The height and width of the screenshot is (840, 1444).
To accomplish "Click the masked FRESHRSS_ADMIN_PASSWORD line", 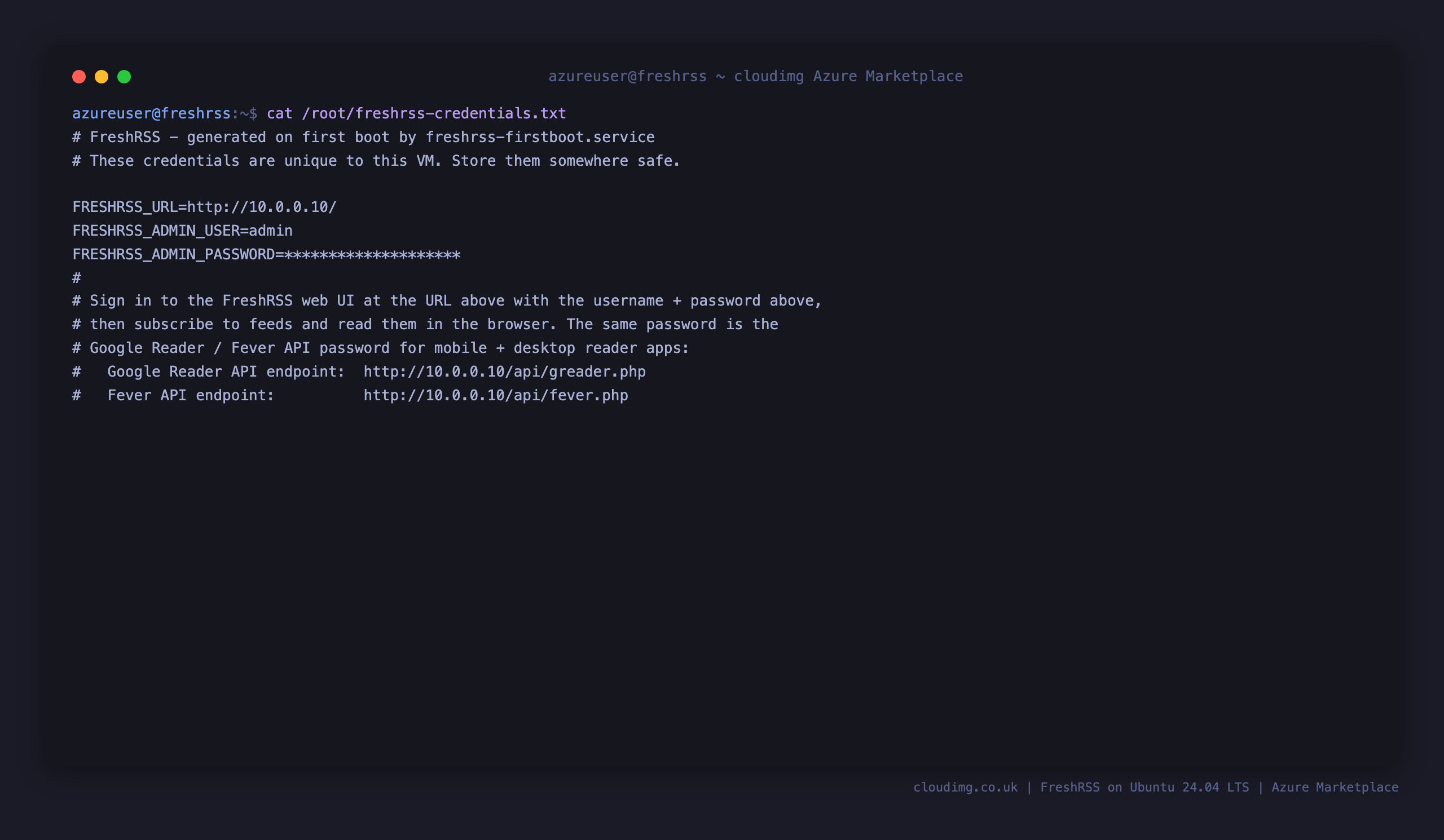I will (266, 254).
